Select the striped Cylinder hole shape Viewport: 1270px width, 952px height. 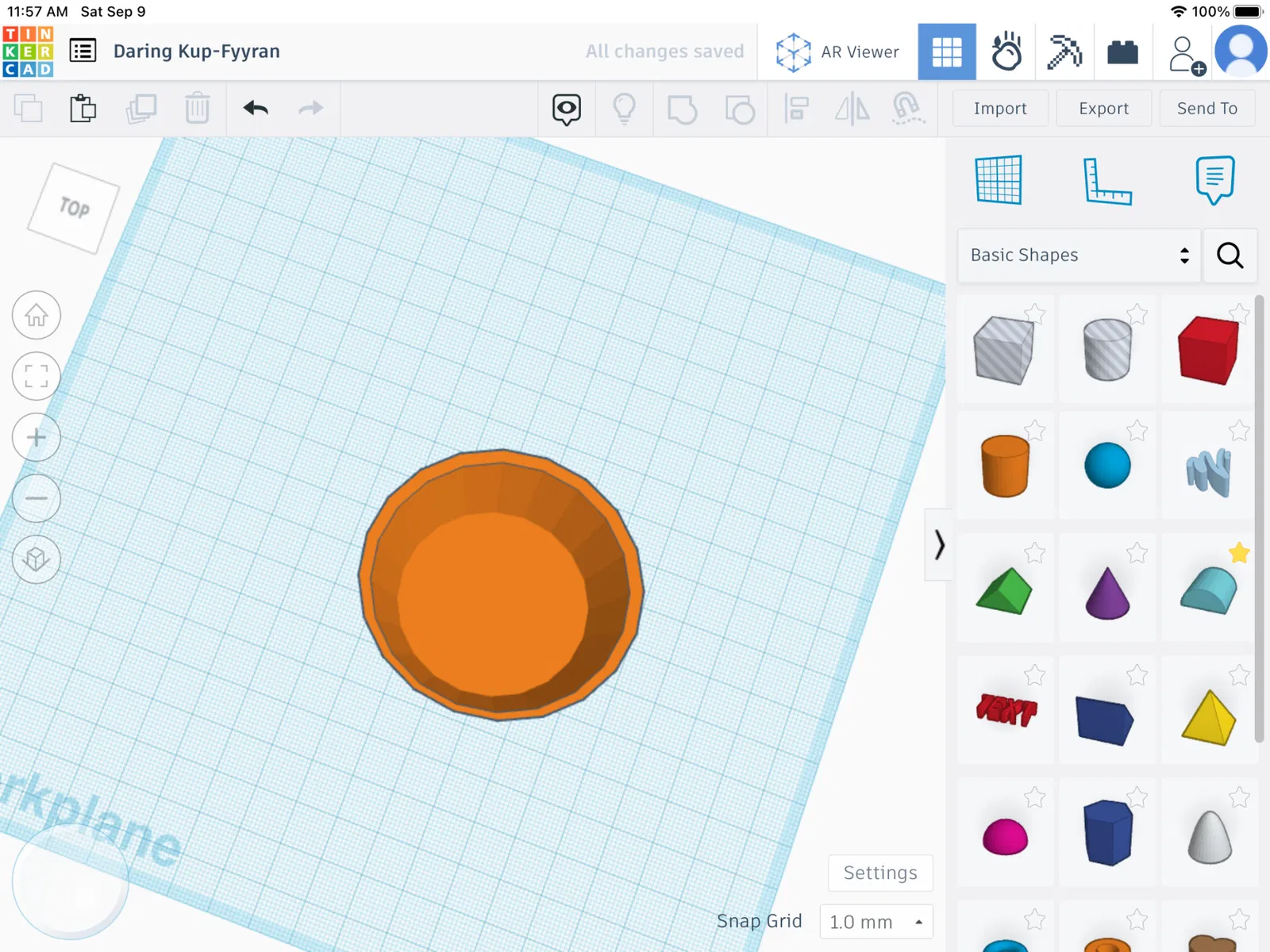click(1107, 350)
